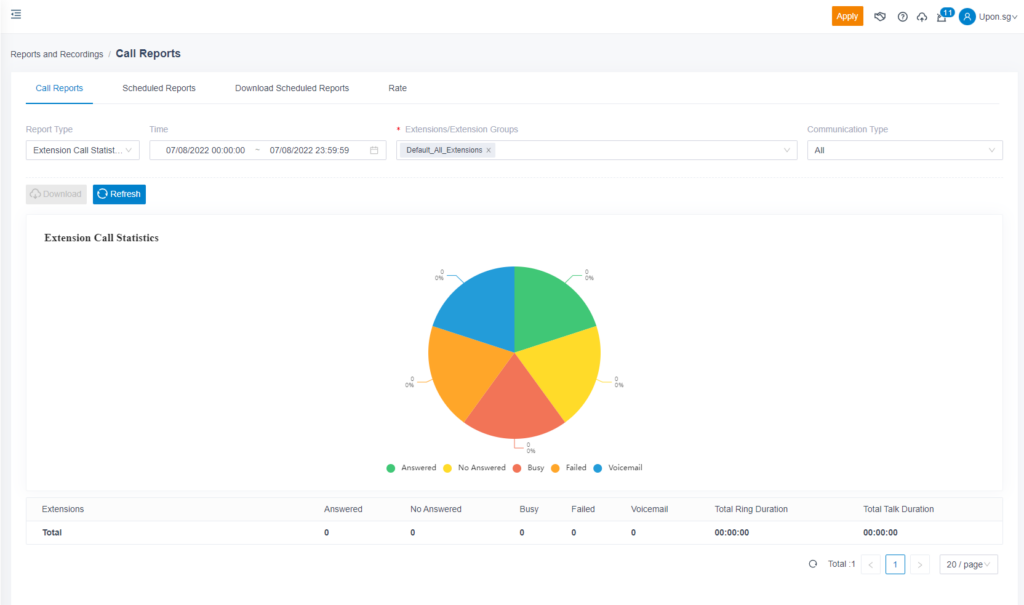This screenshot has height=605, width=1024.
Task: Click the Refresh button
Action: (x=119, y=194)
